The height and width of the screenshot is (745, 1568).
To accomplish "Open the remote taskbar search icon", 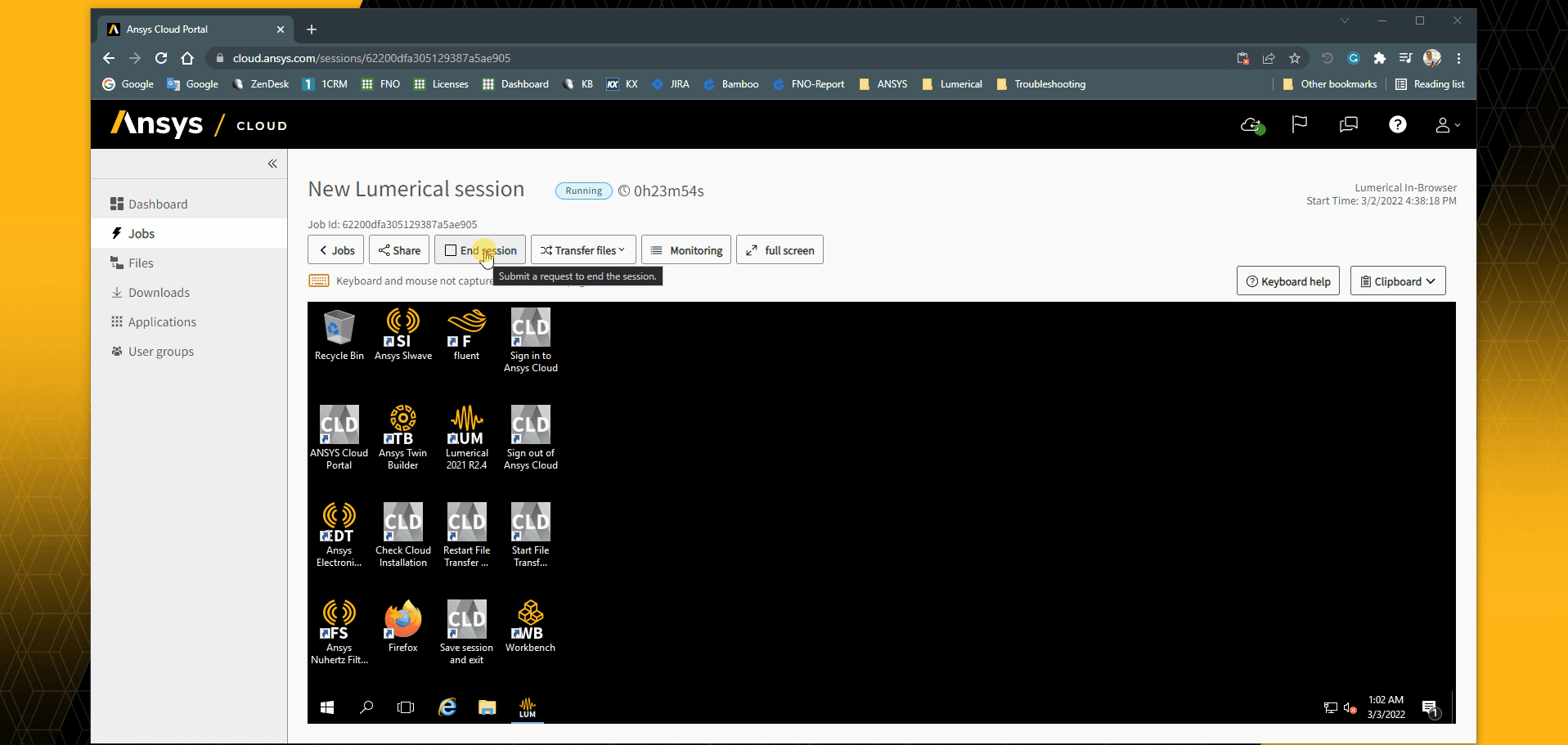I will click(366, 707).
